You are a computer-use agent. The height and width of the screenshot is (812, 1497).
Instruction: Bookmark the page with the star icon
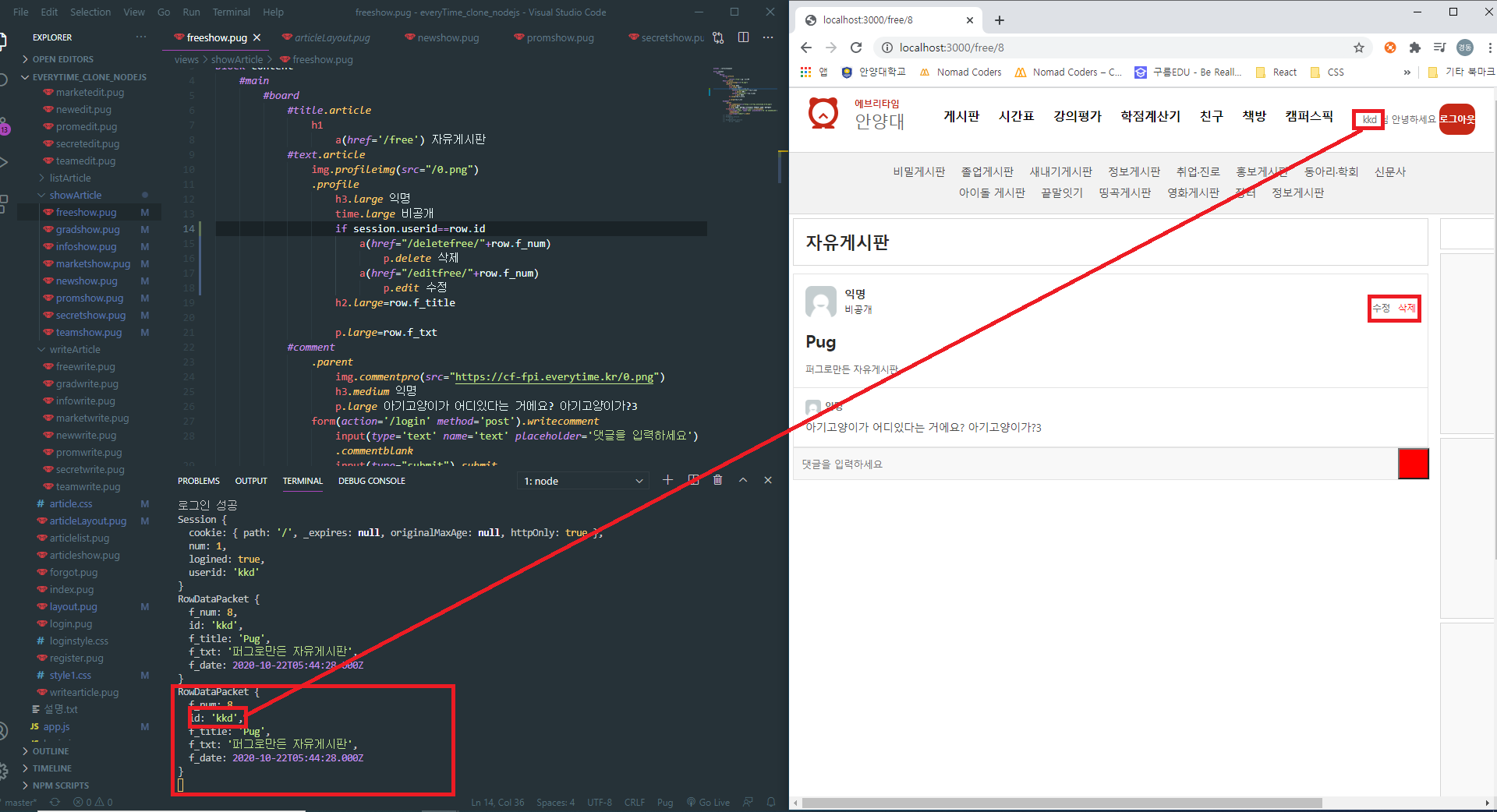(x=1360, y=48)
